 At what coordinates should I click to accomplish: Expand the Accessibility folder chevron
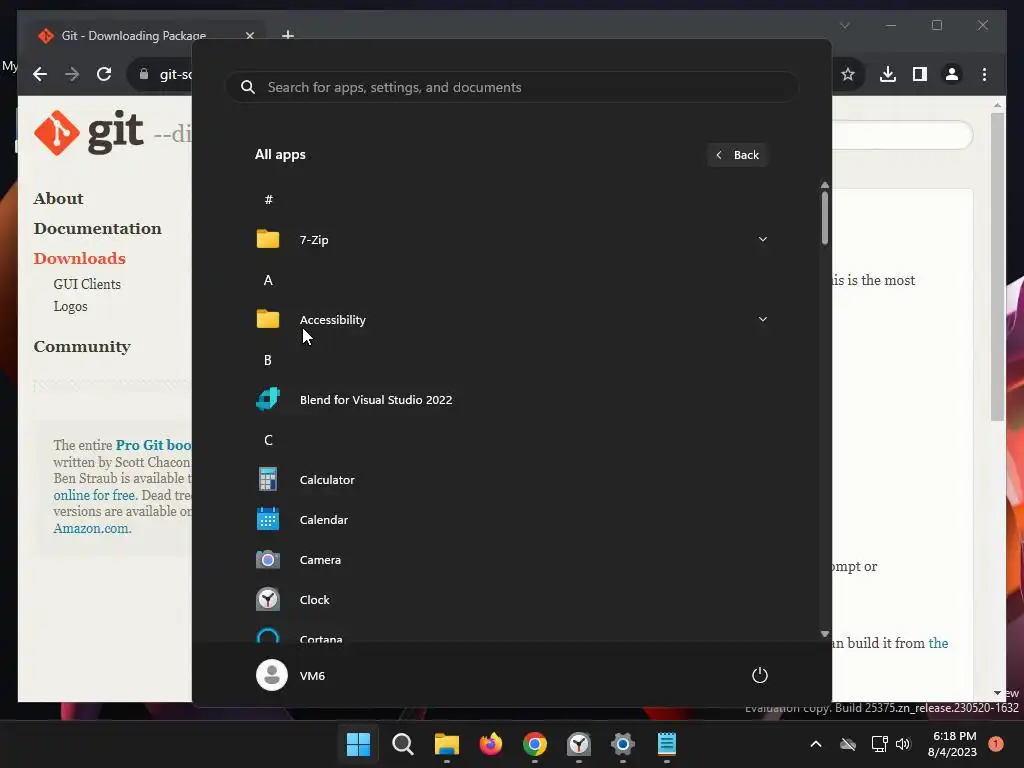pyautogui.click(x=762, y=319)
